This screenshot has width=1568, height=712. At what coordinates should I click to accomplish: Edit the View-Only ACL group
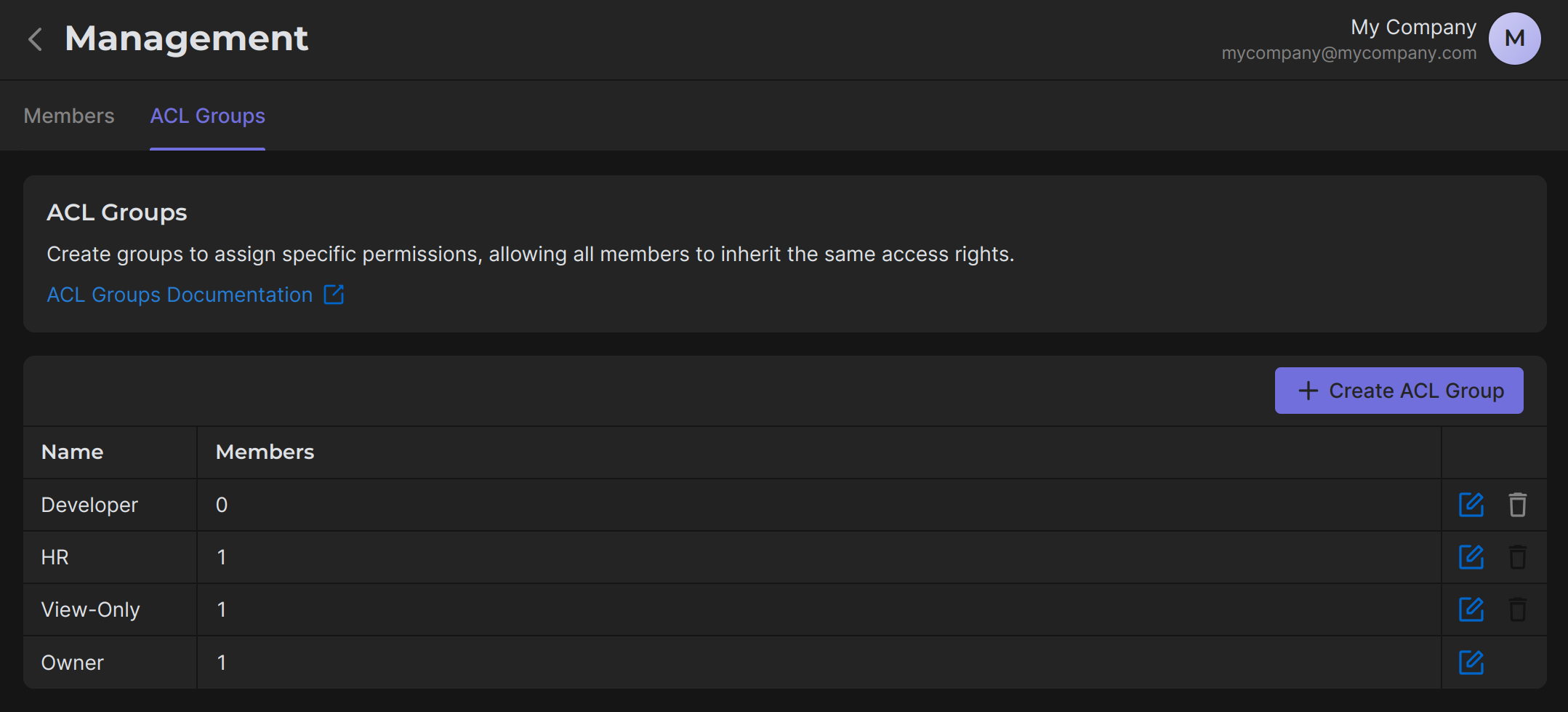tap(1471, 609)
